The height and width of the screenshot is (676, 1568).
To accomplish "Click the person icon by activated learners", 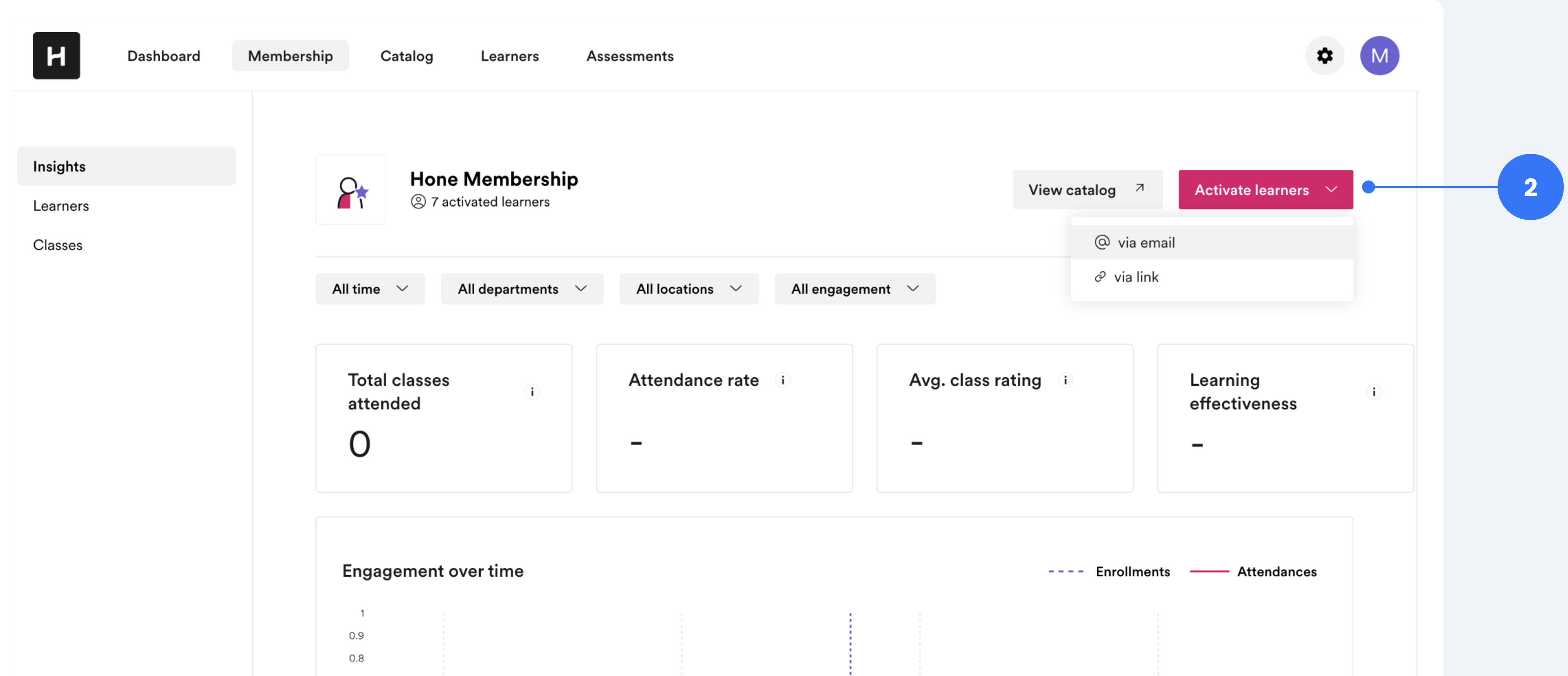I will (418, 202).
